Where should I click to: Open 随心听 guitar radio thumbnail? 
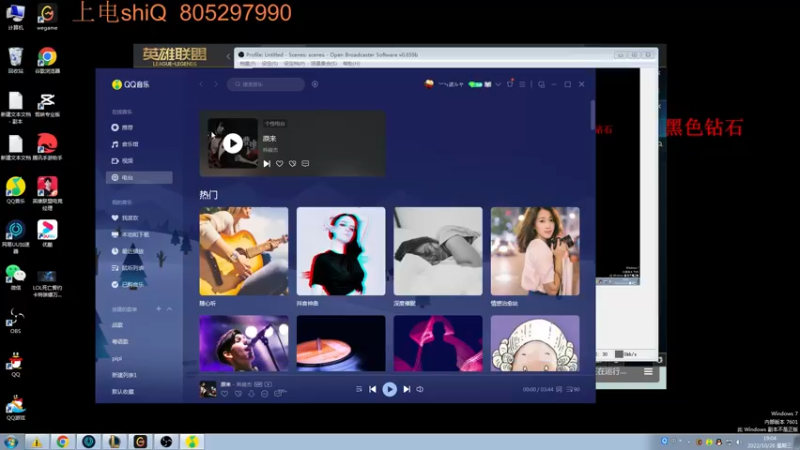point(244,251)
